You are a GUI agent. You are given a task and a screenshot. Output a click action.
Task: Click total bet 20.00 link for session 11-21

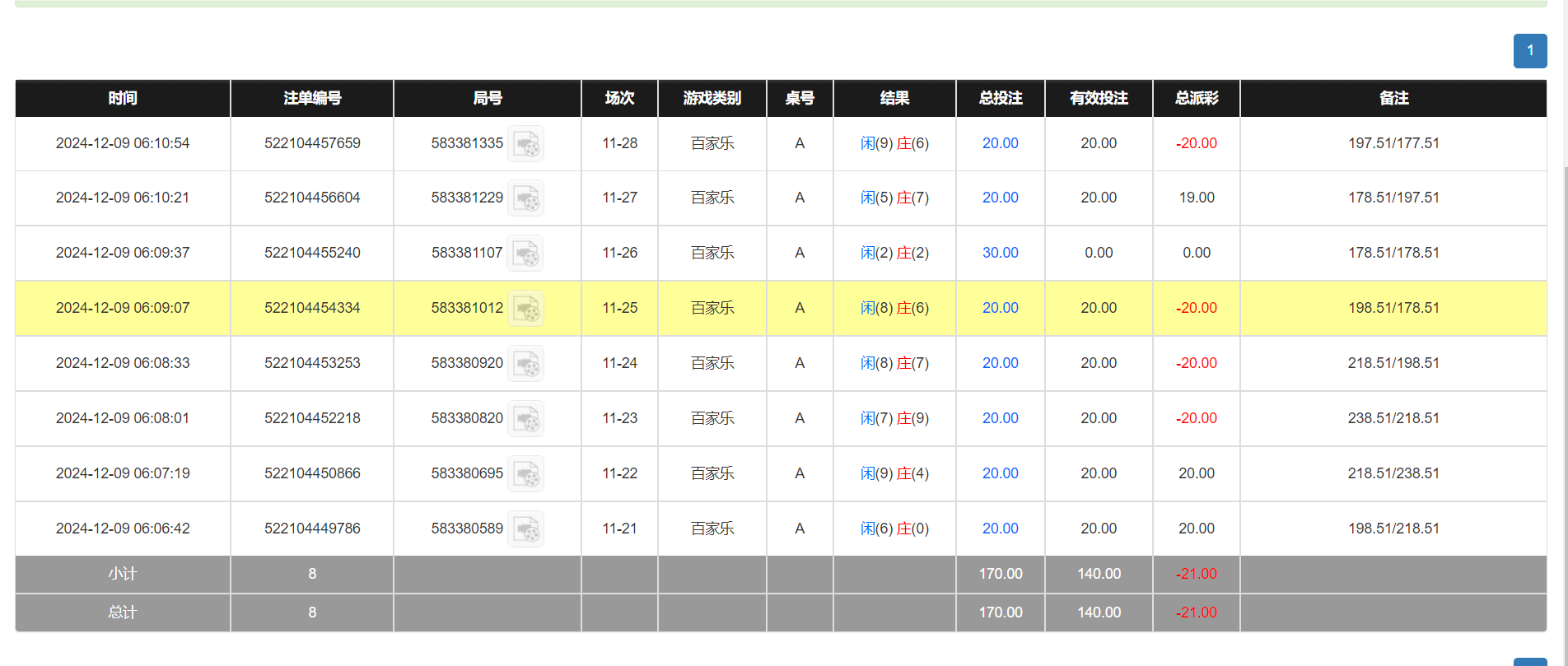[x=1000, y=529]
